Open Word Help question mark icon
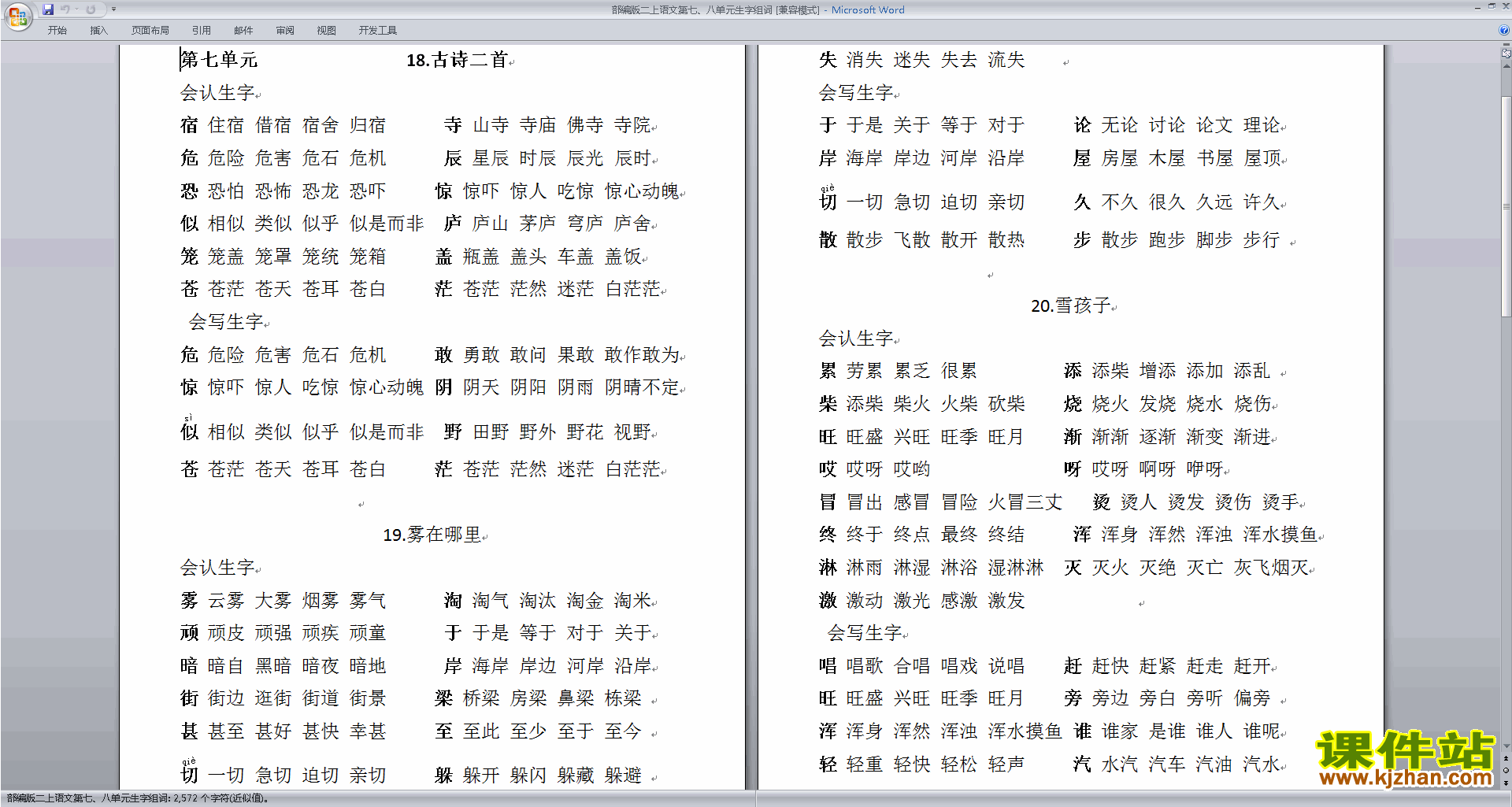1512x807 pixels. point(1504,30)
